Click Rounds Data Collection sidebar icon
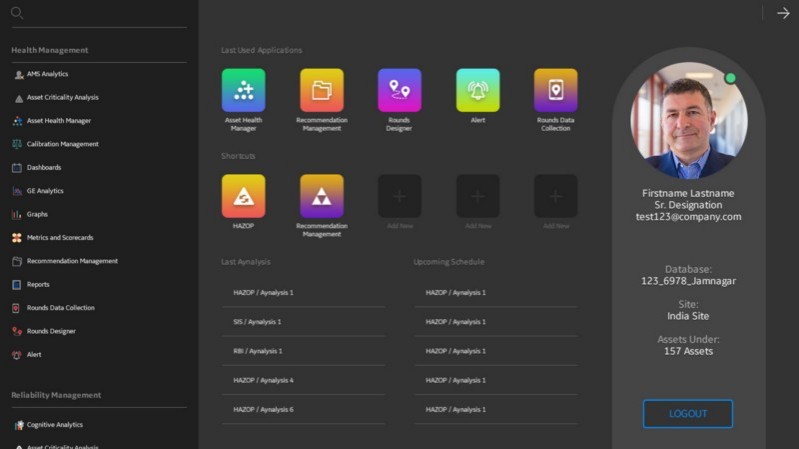799x449 pixels. pos(16,308)
